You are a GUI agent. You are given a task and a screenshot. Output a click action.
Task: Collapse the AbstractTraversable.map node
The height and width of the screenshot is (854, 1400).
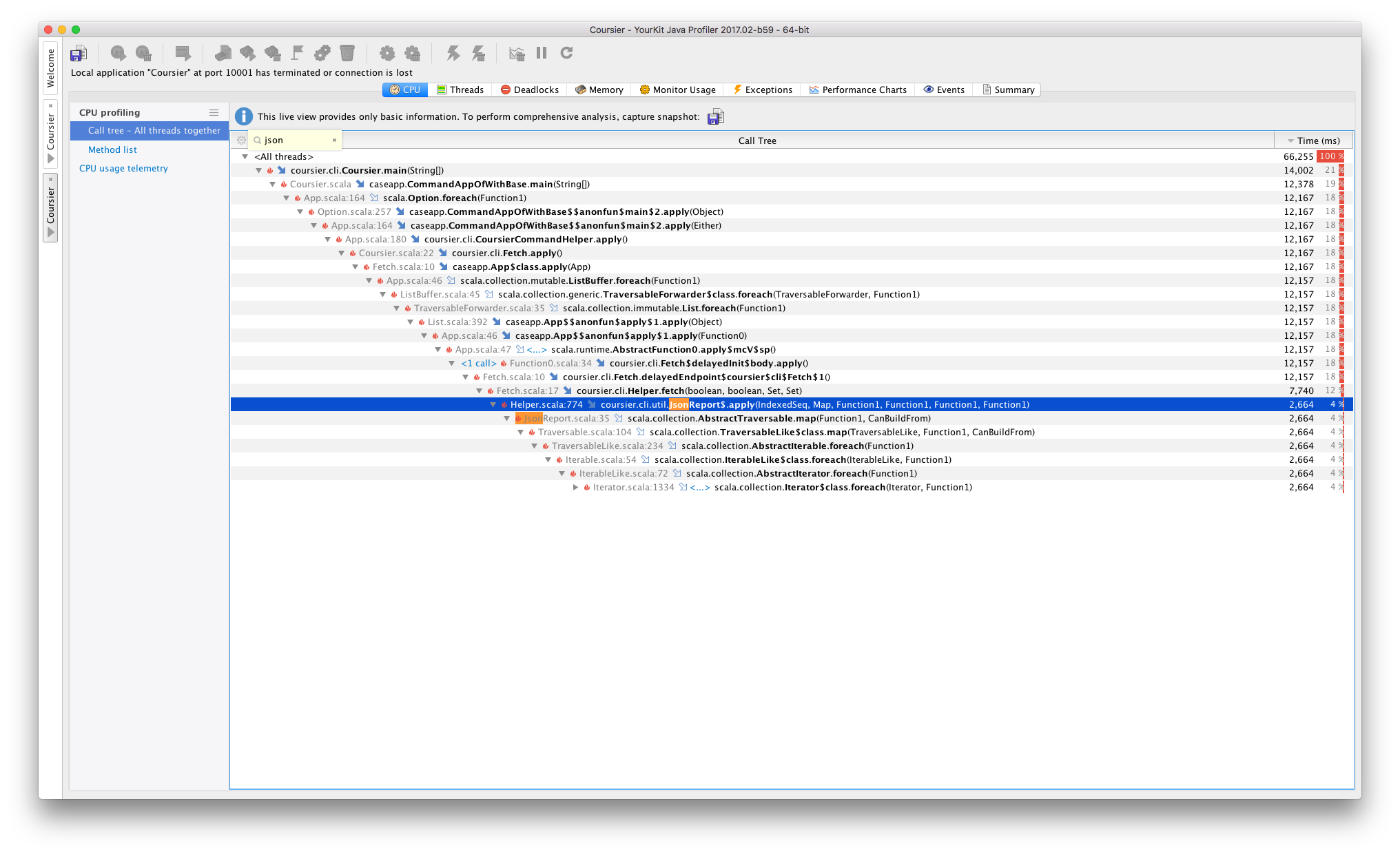click(x=506, y=418)
